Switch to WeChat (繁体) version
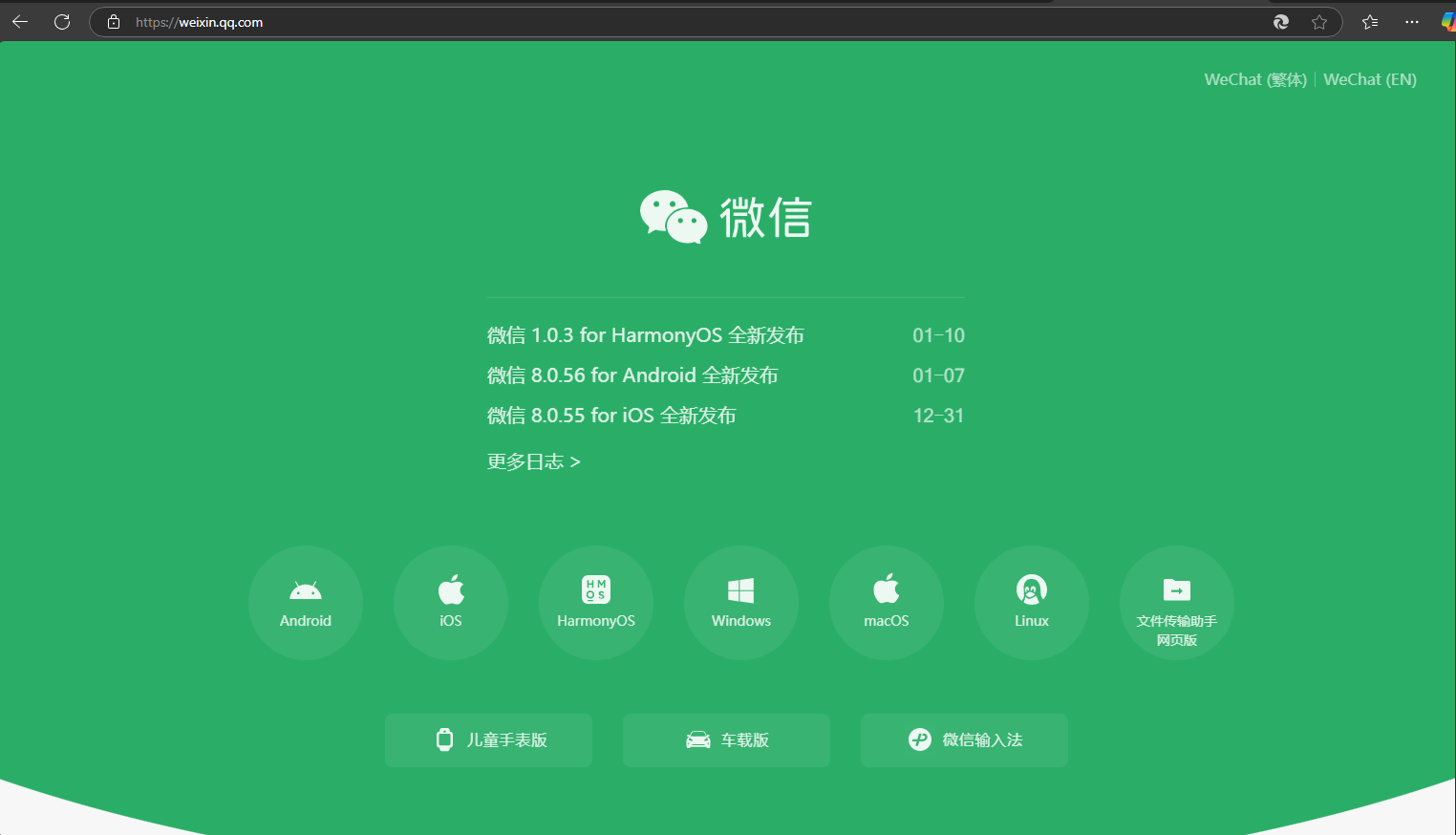This screenshot has width=1456, height=835. [1255, 79]
